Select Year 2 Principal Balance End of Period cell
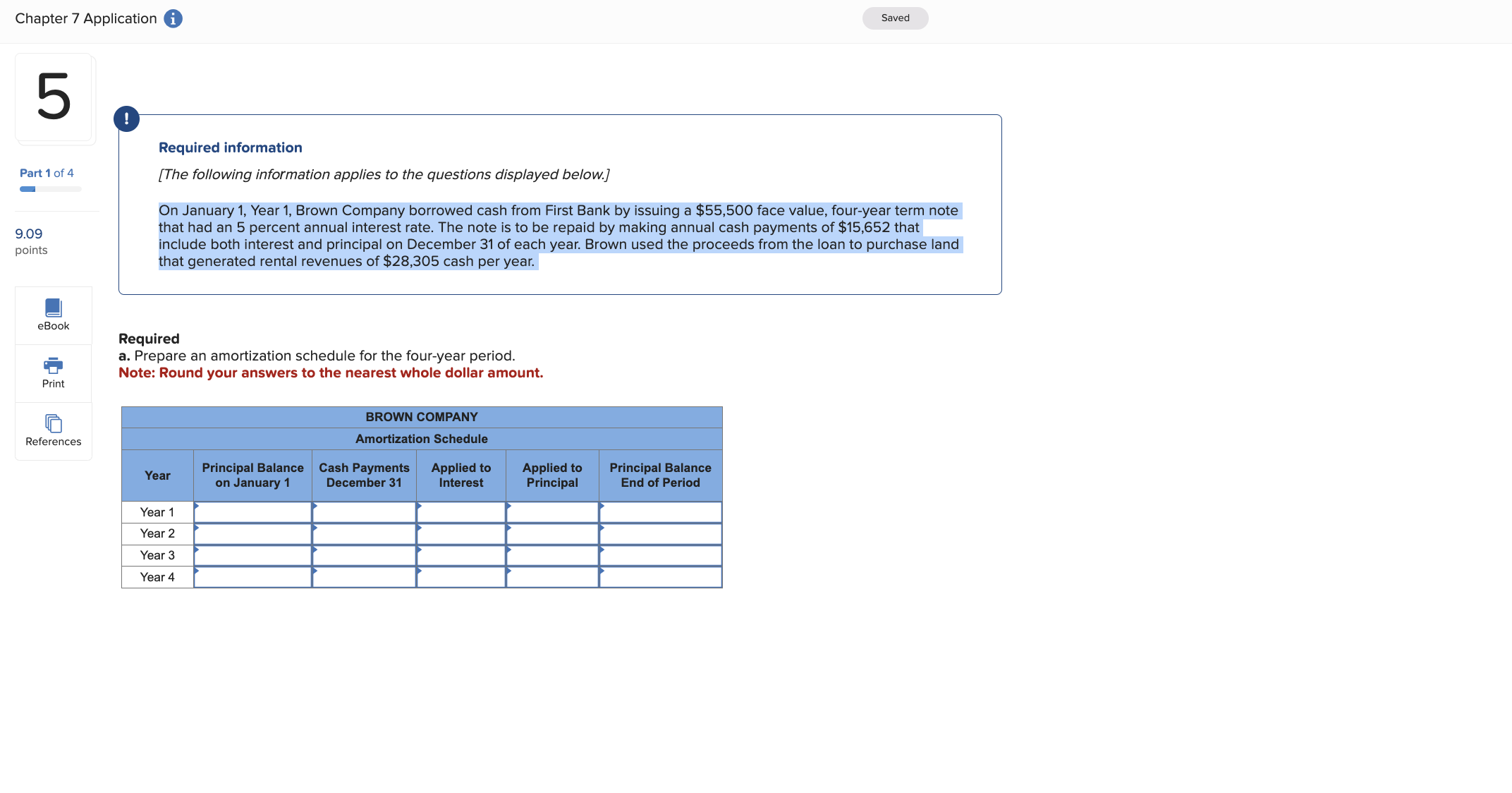 (x=660, y=534)
